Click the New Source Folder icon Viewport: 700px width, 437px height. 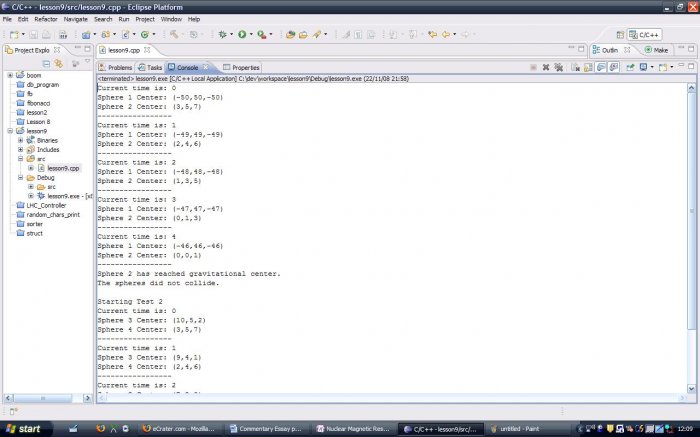[106, 34]
